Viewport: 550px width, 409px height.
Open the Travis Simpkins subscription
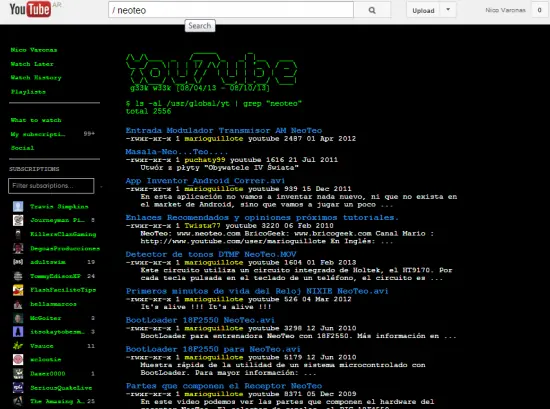(x=59, y=206)
